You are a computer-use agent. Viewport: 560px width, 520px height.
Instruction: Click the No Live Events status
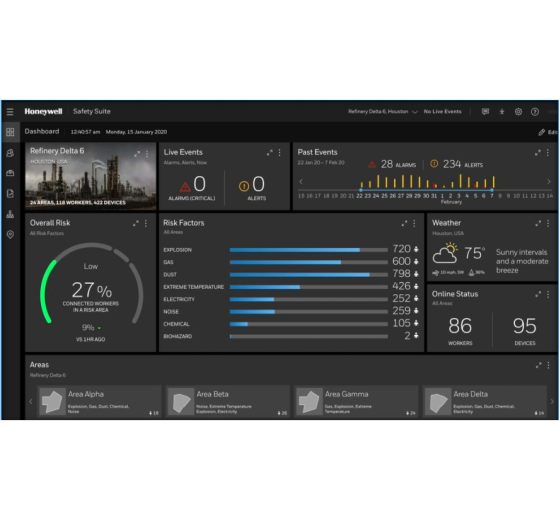point(442,112)
